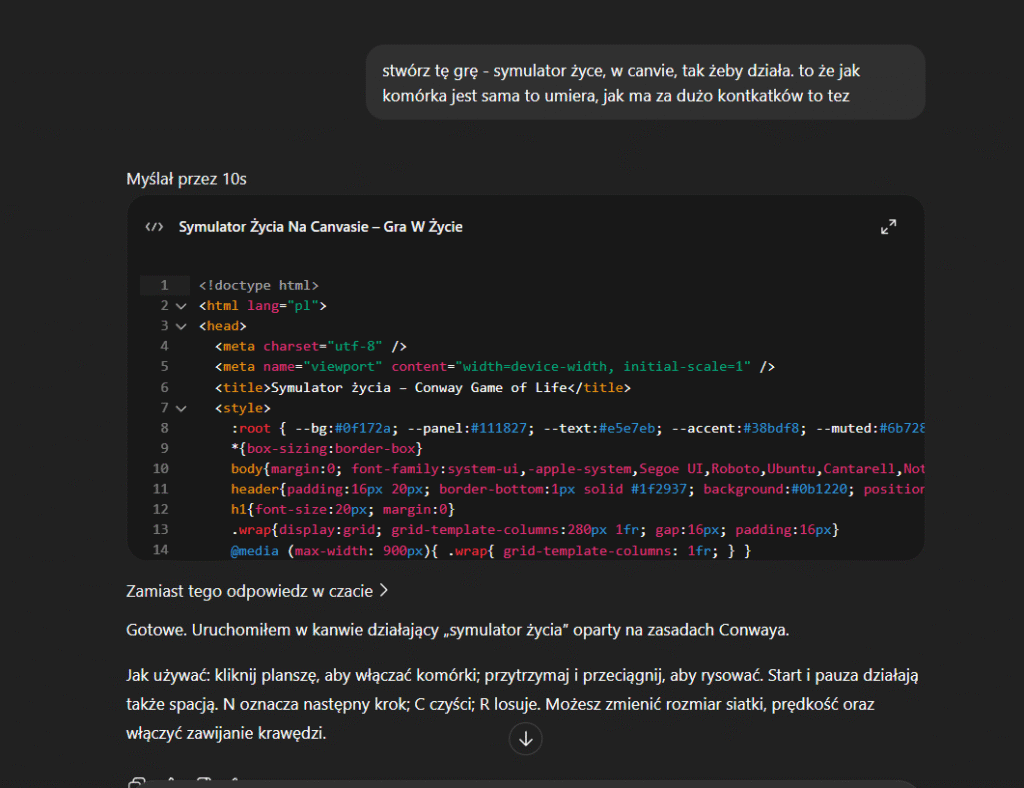Viewport: 1024px width, 788px height.
Task: Click the 'Jak używać' instructions paragraph
Action: click(522, 704)
